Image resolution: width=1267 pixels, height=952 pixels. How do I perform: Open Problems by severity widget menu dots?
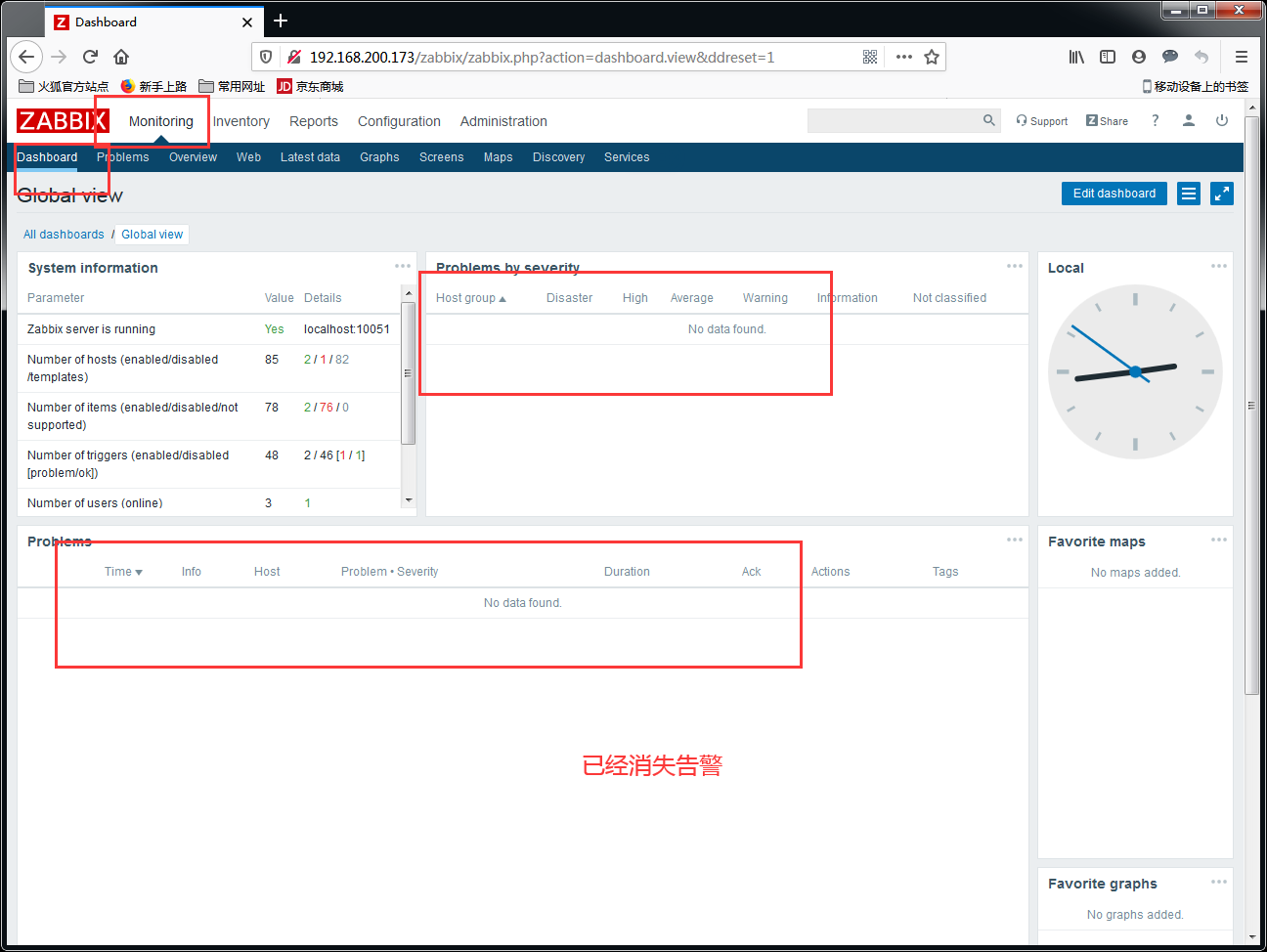click(1015, 266)
